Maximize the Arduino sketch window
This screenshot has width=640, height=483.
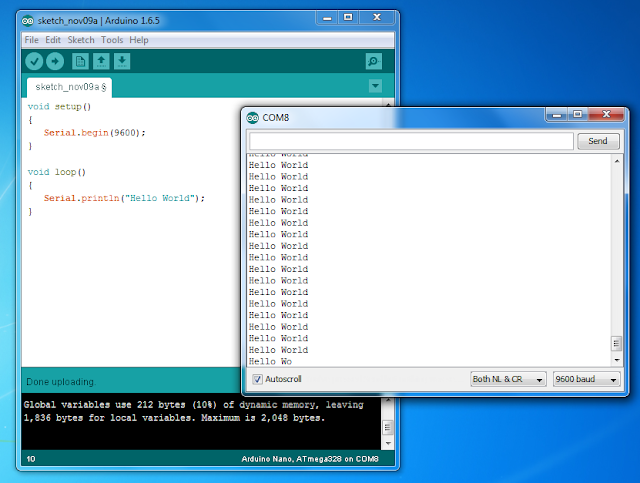tap(348, 18)
